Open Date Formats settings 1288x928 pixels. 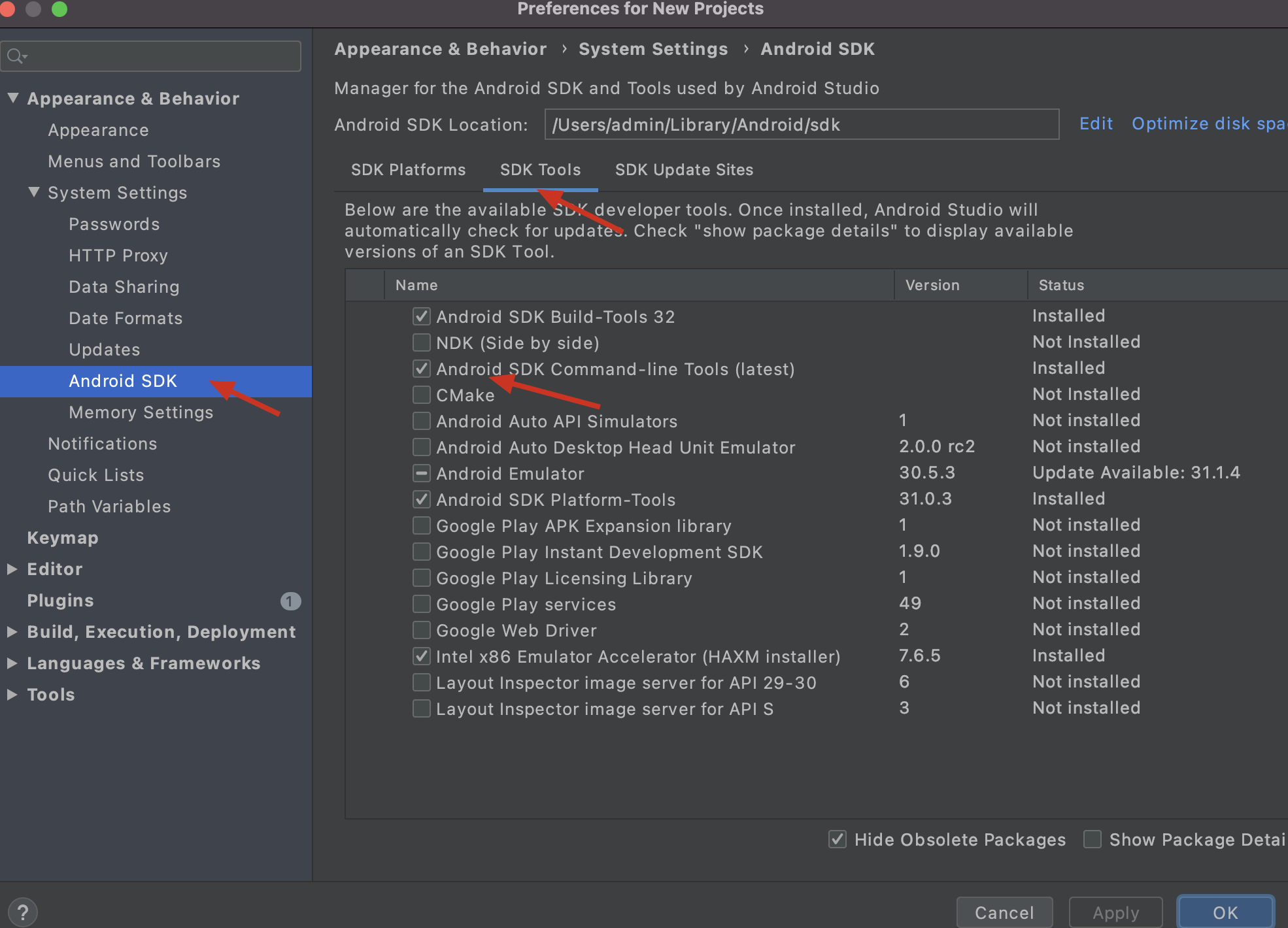[126, 318]
